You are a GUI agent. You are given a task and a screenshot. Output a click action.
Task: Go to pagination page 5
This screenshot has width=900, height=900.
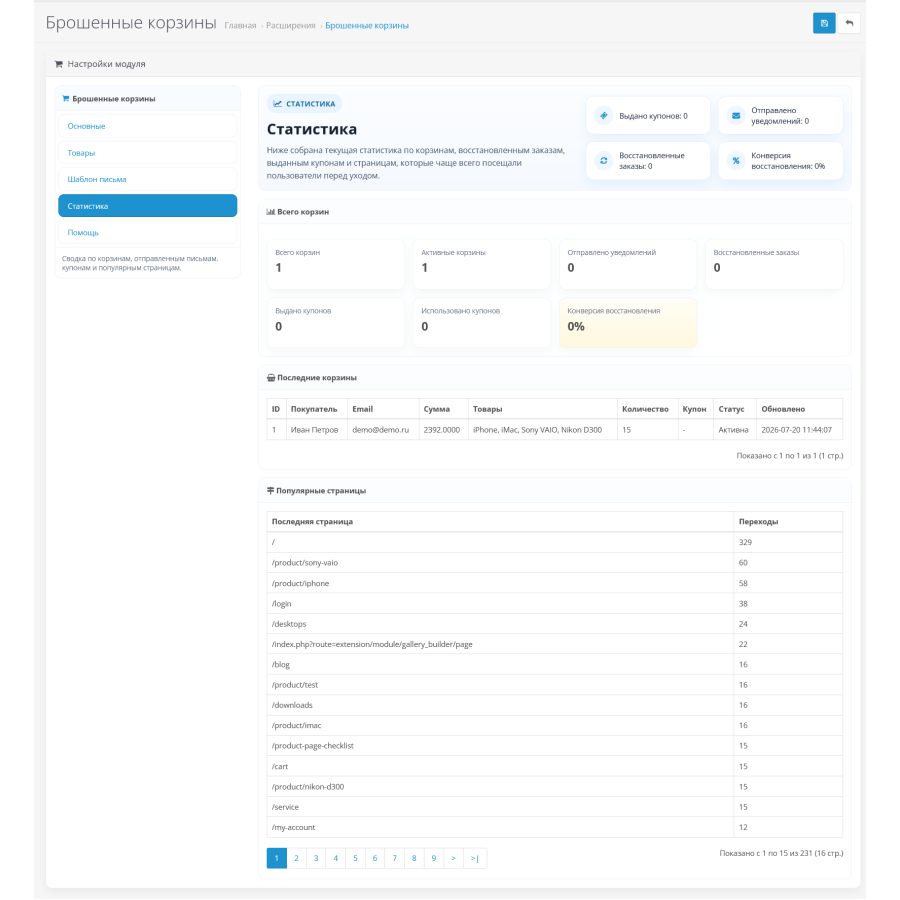(355, 858)
